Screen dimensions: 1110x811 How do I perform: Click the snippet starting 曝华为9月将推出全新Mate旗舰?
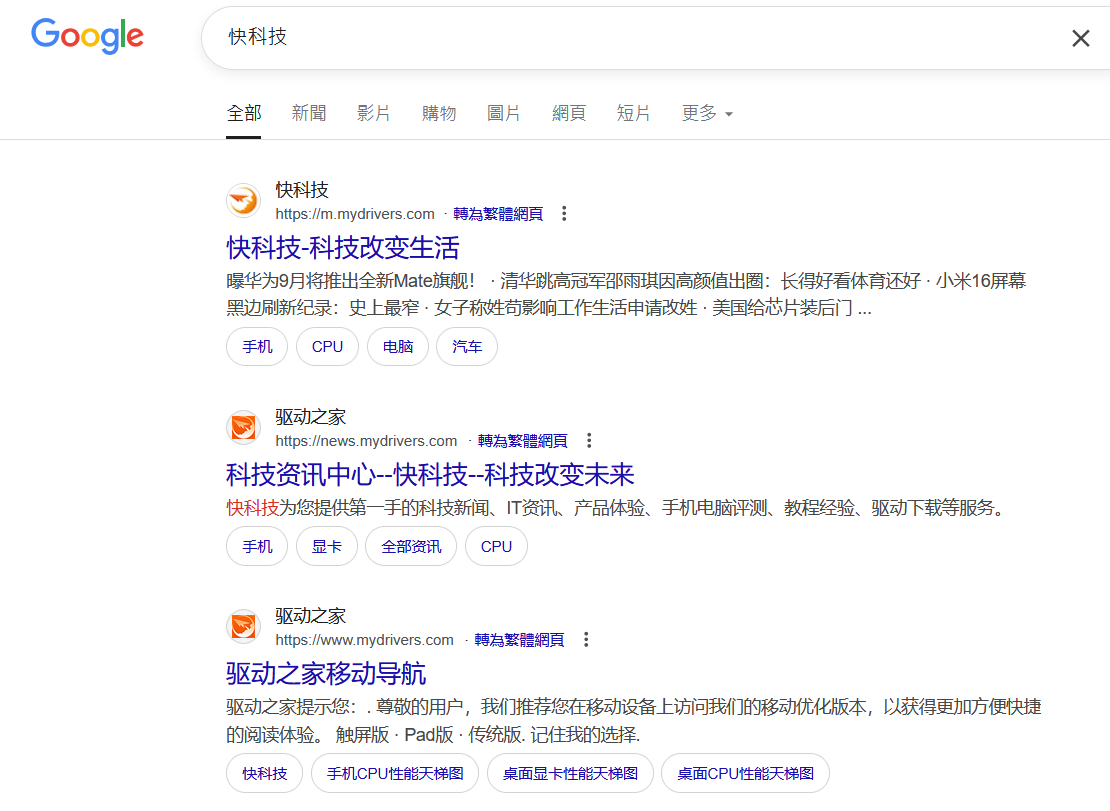tap(626, 294)
